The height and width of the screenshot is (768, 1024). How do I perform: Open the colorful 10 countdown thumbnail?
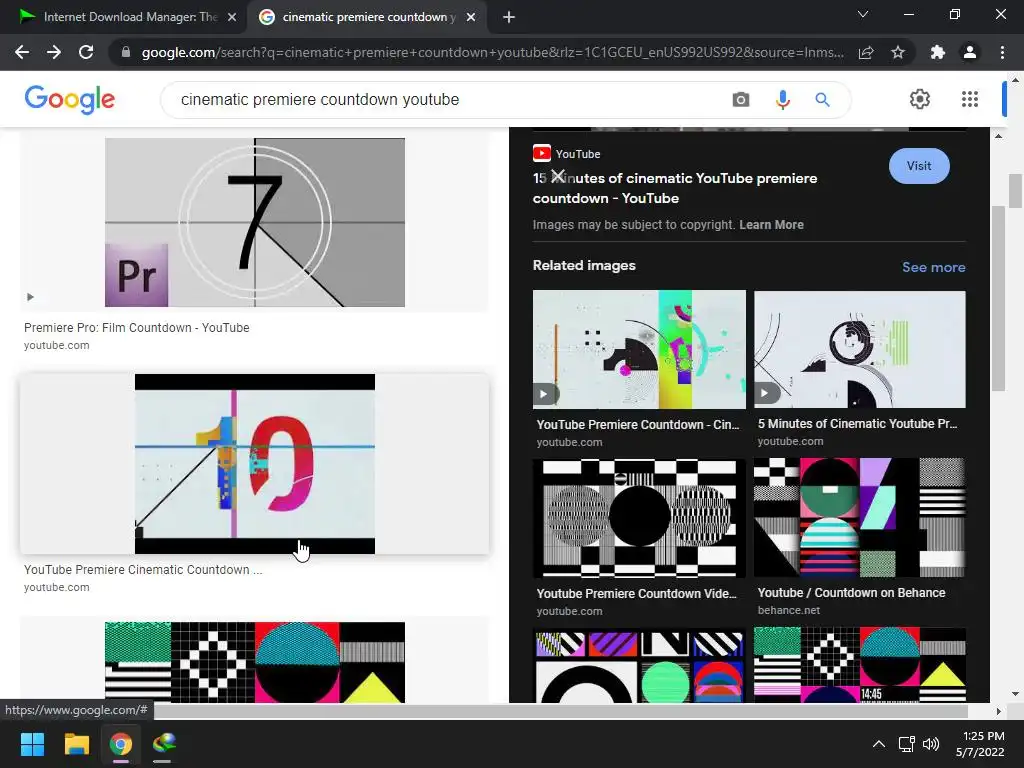pos(255,464)
